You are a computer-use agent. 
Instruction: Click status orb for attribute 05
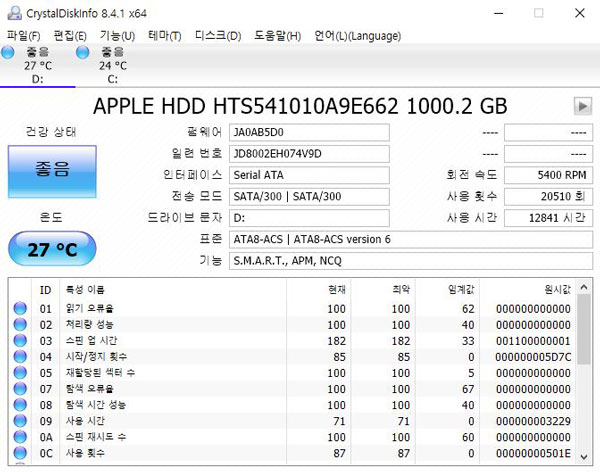pyautogui.click(x=20, y=373)
